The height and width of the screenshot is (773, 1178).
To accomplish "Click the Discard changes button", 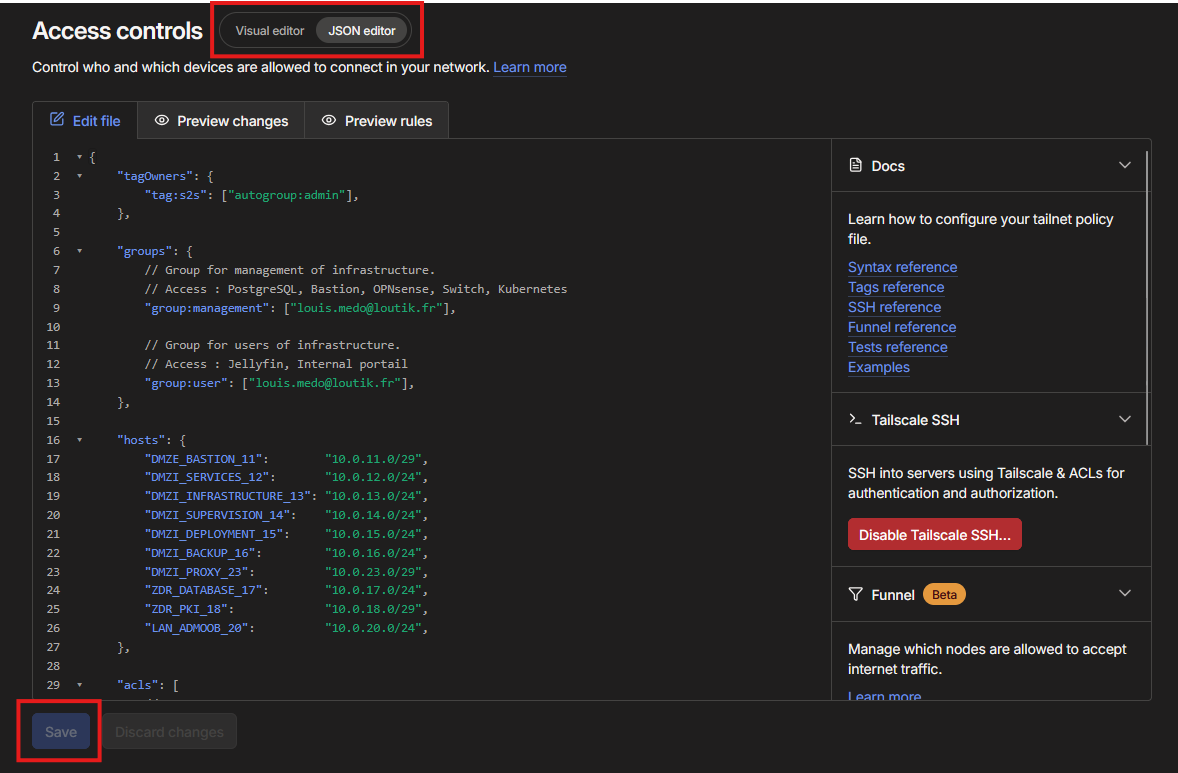I will point(169,732).
